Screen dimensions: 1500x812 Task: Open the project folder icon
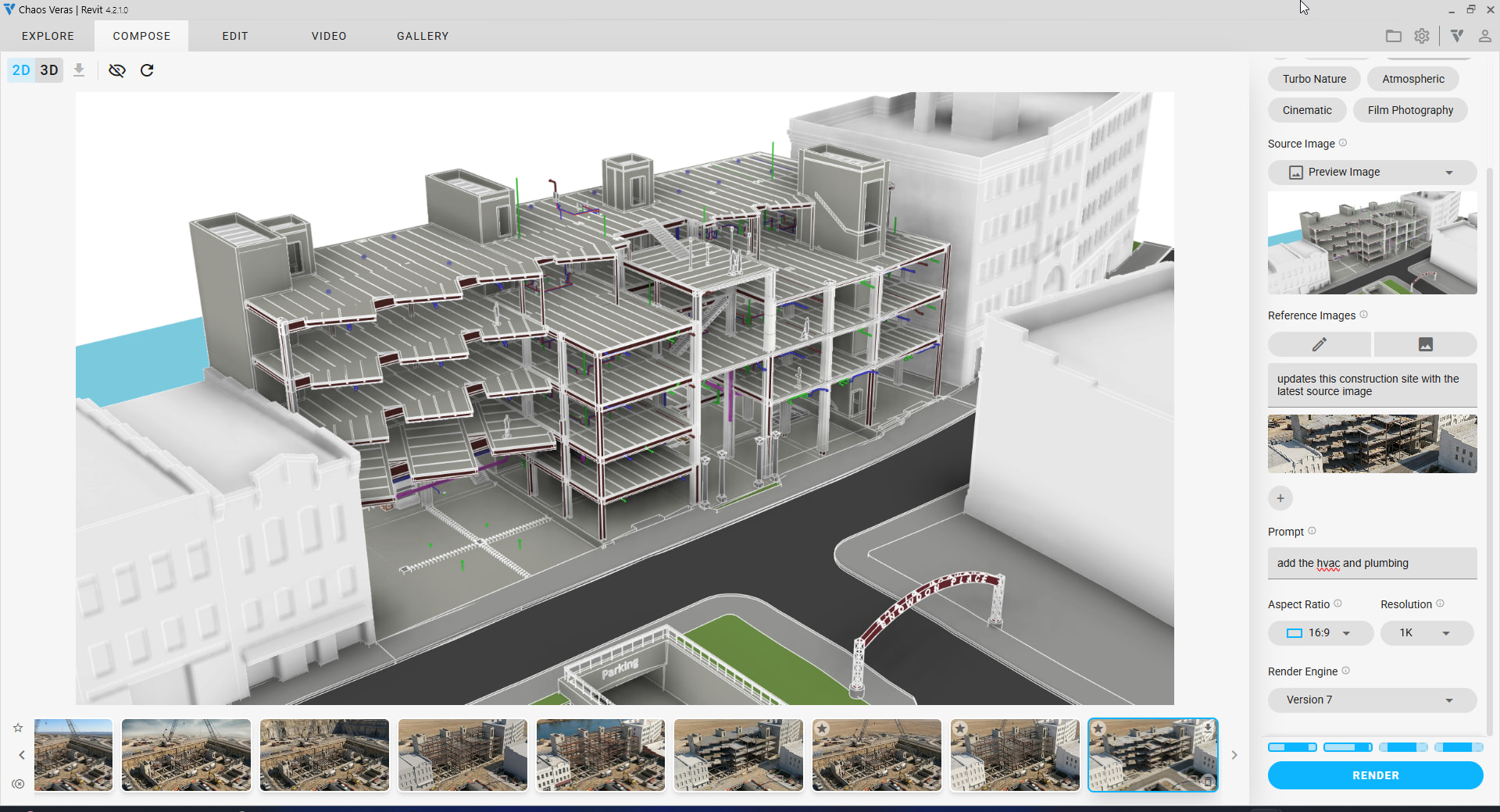(1393, 36)
